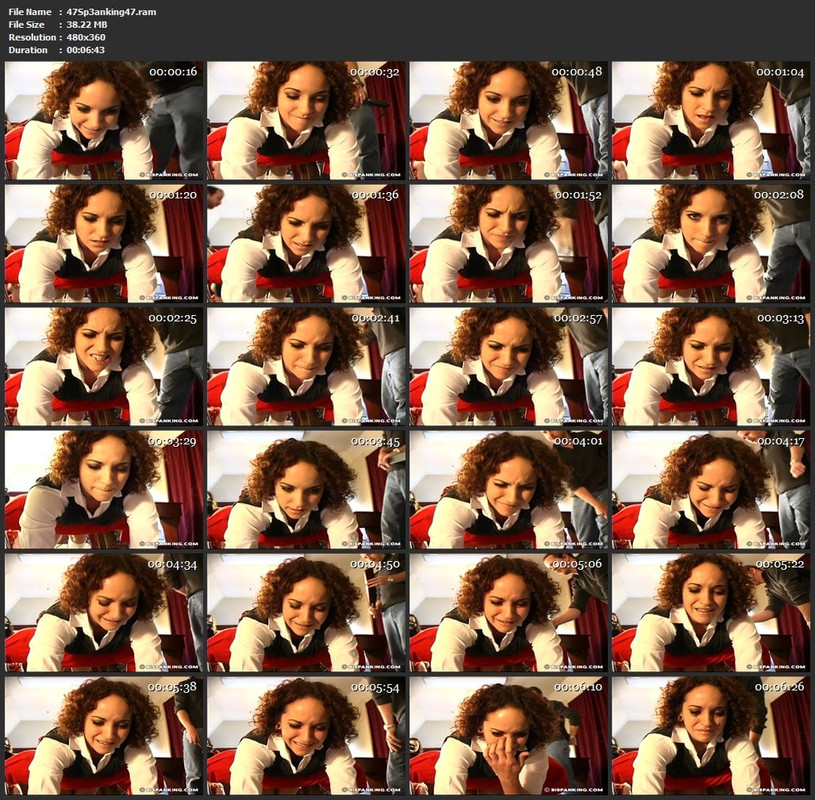
Task: Choose the 00:05:06 preview frame
Action: tap(509, 613)
